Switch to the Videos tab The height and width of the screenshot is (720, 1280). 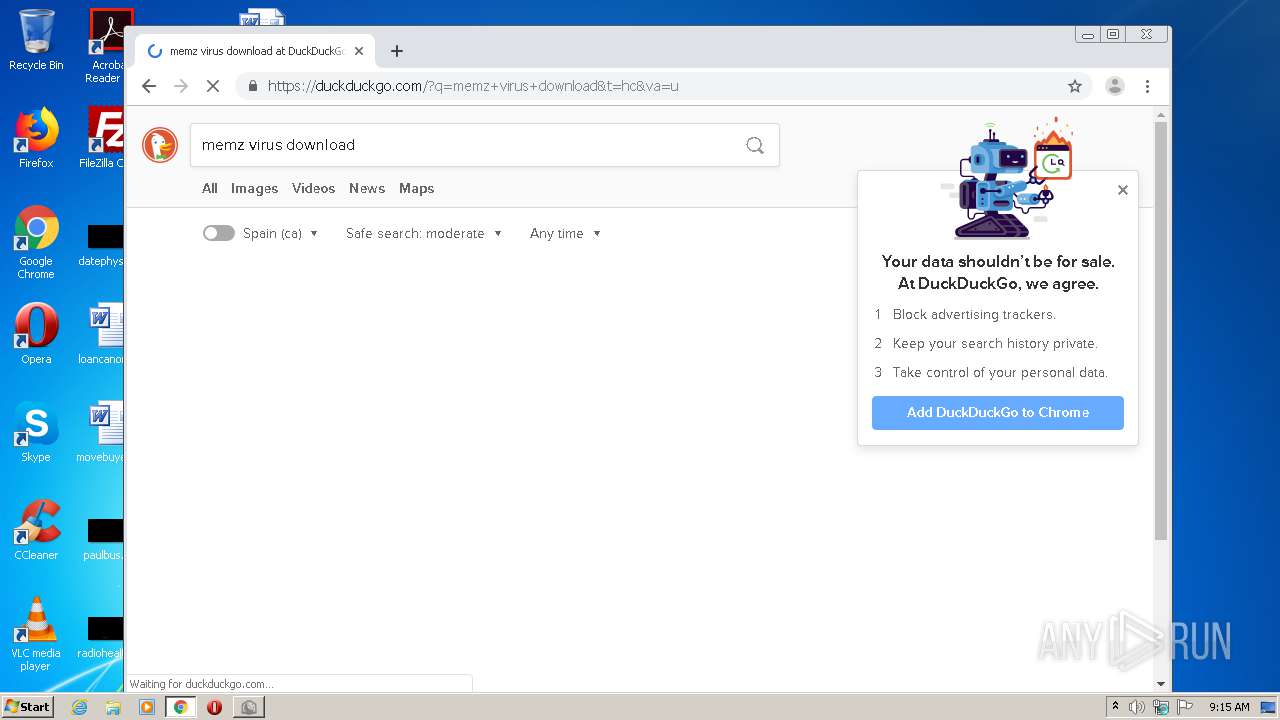point(313,188)
